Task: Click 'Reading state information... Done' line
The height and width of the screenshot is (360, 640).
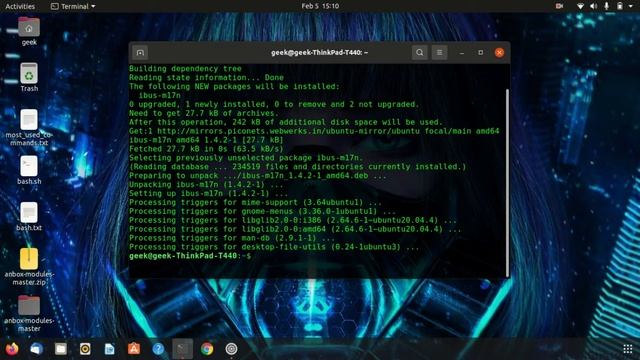Action: (x=206, y=78)
